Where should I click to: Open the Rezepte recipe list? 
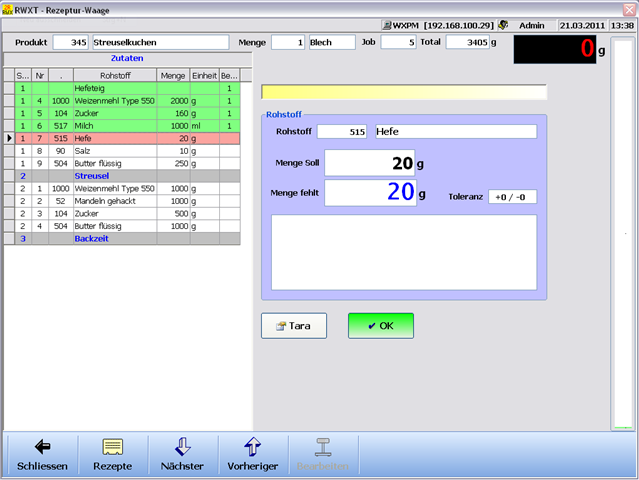coord(112,455)
